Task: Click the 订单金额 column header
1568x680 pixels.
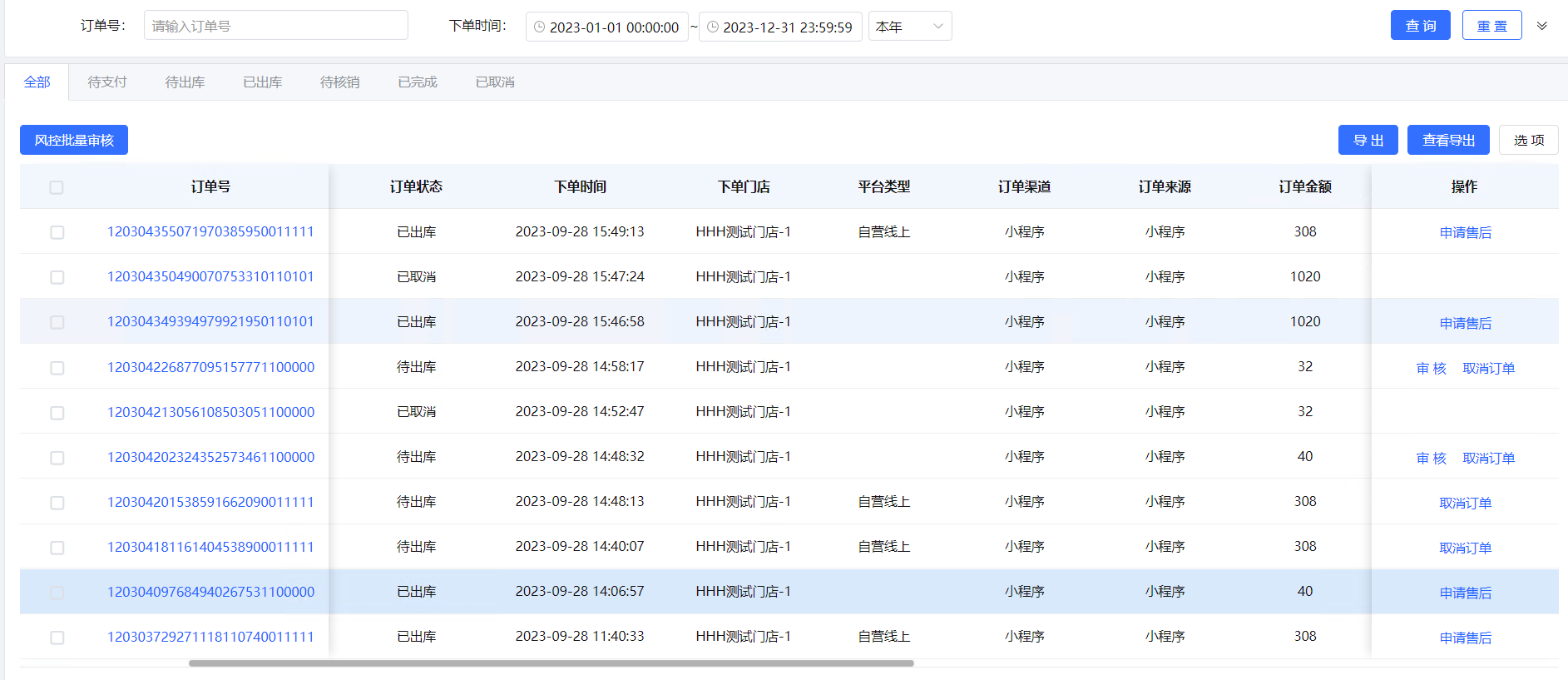Action: [x=1305, y=187]
